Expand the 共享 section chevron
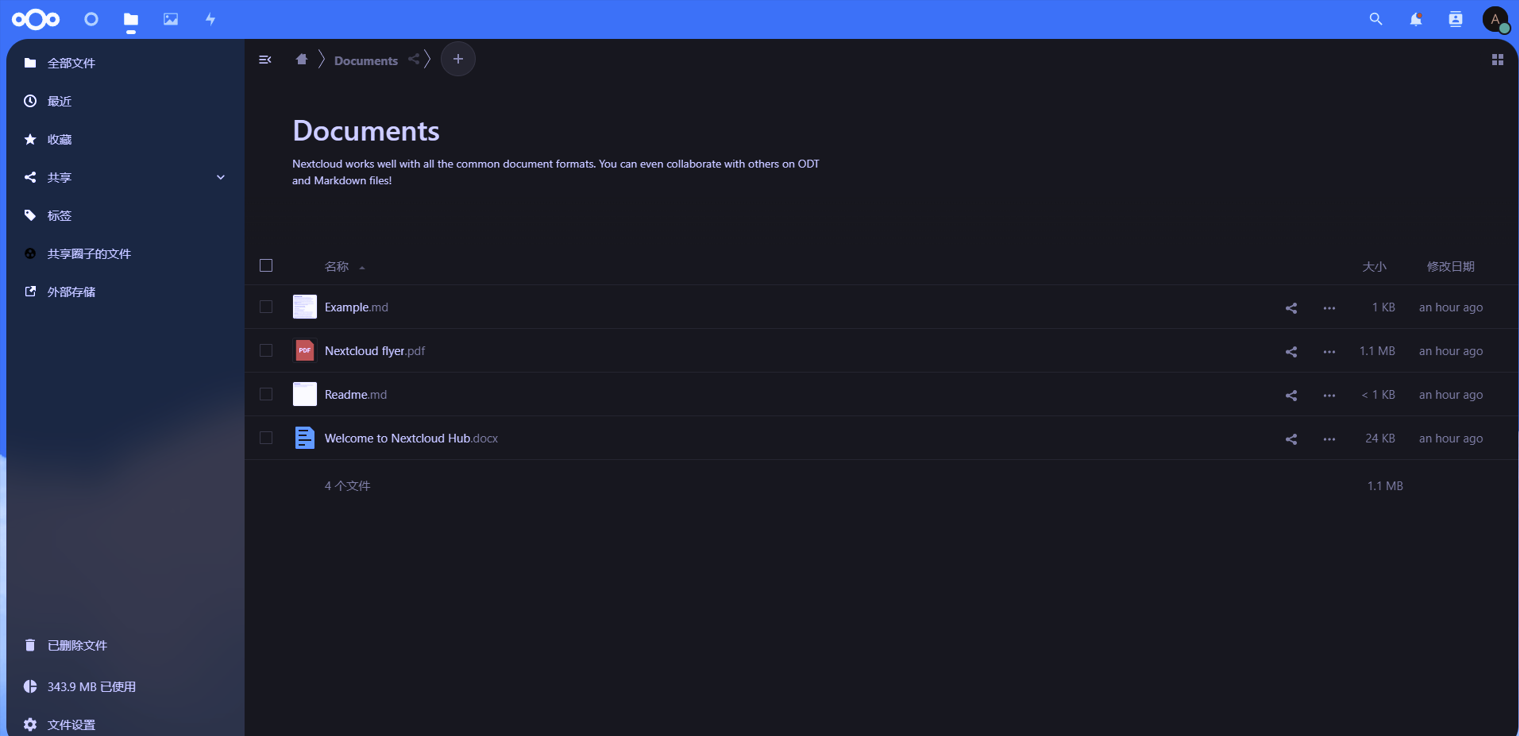Screen dimensions: 1519x736 221,178
